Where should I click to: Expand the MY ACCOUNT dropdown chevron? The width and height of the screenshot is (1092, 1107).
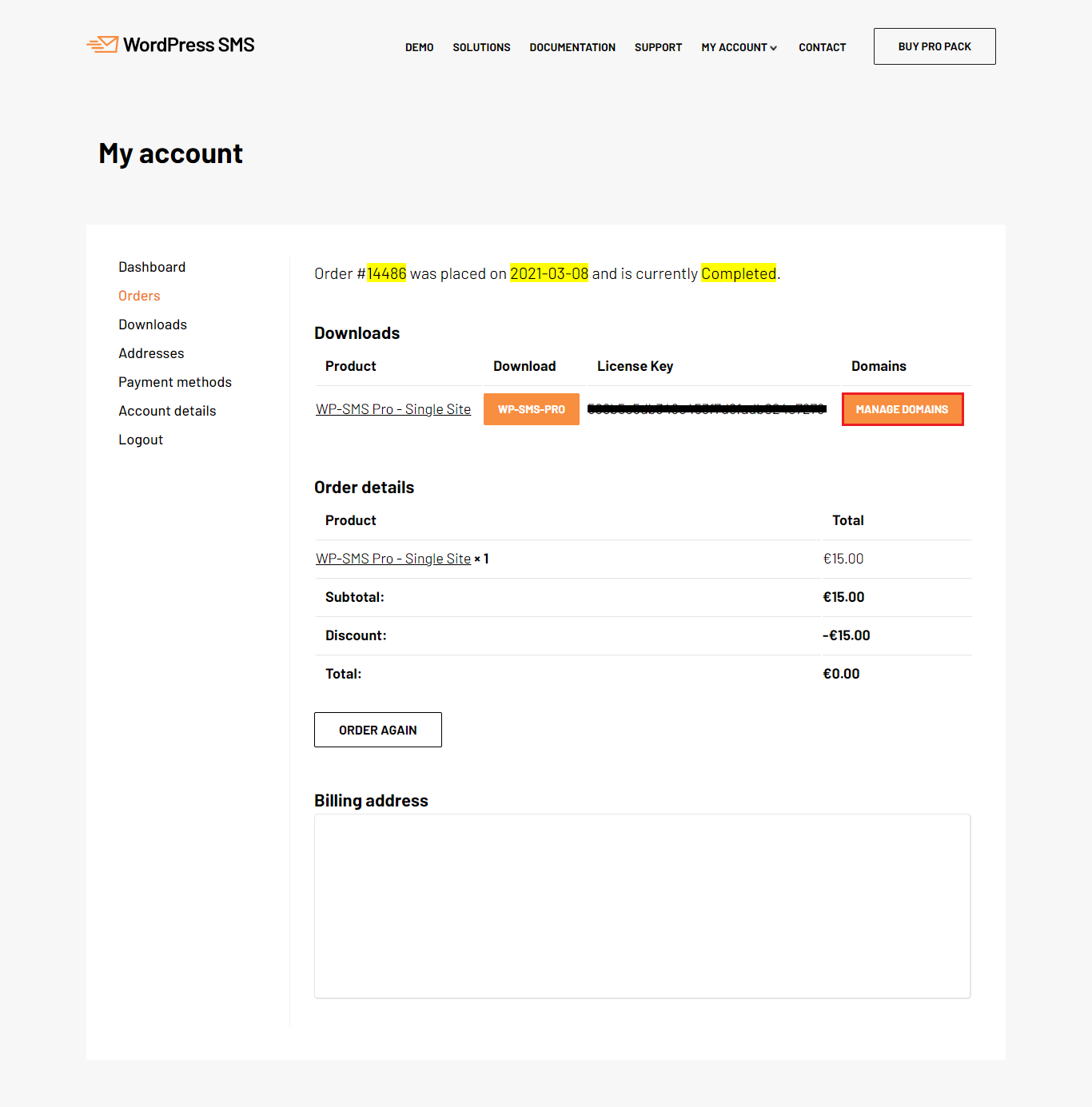(773, 48)
